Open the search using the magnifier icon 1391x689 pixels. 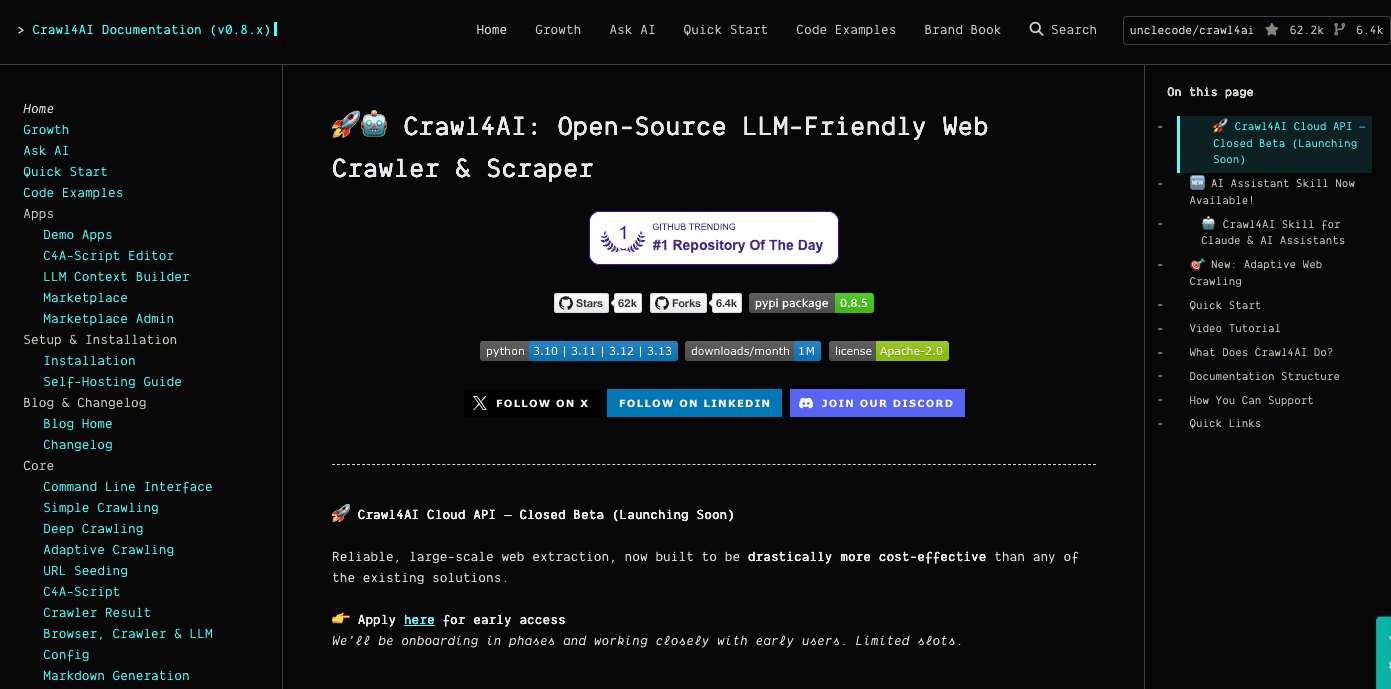tap(1036, 29)
